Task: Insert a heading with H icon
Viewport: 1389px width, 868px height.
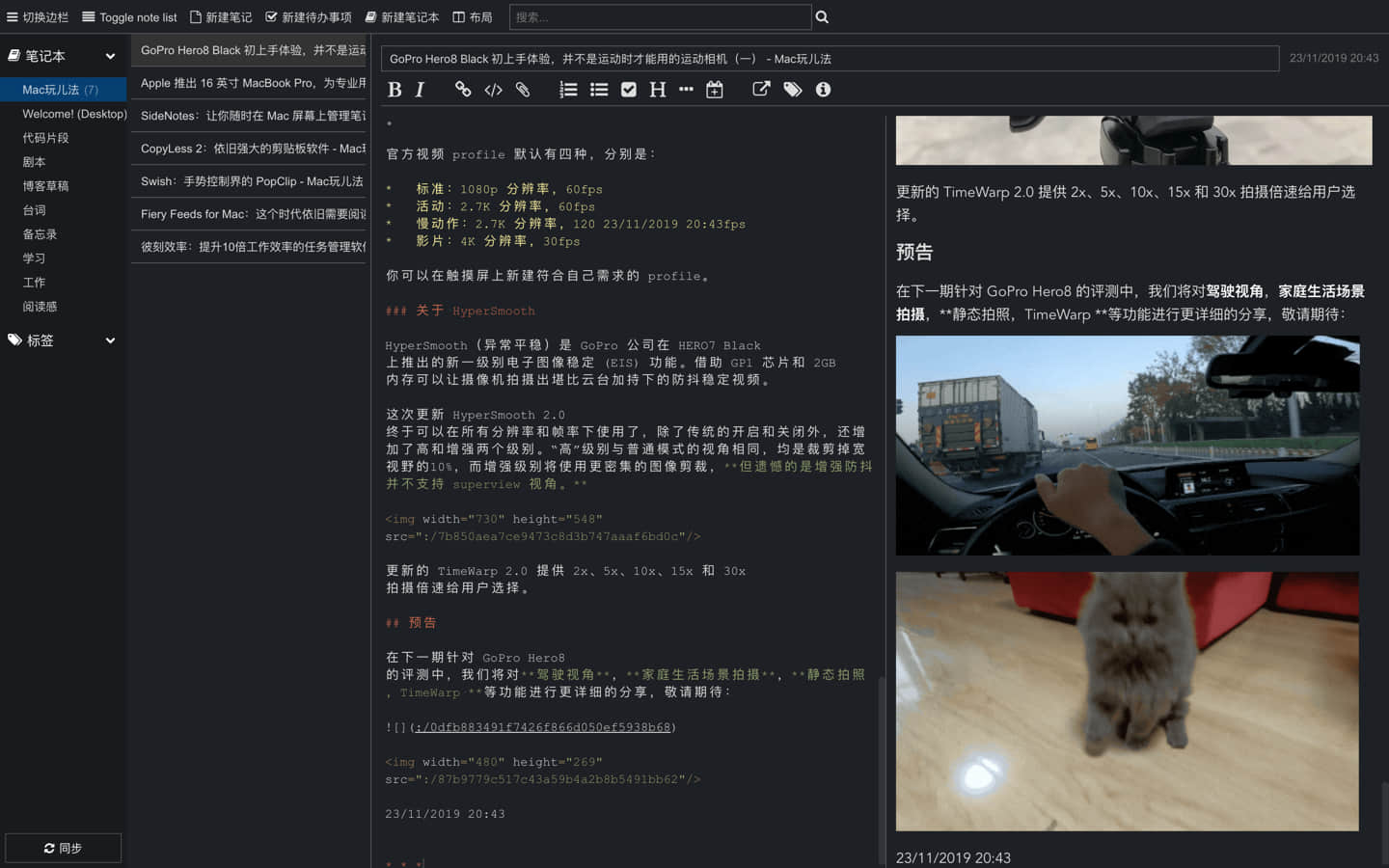Action: (658, 90)
